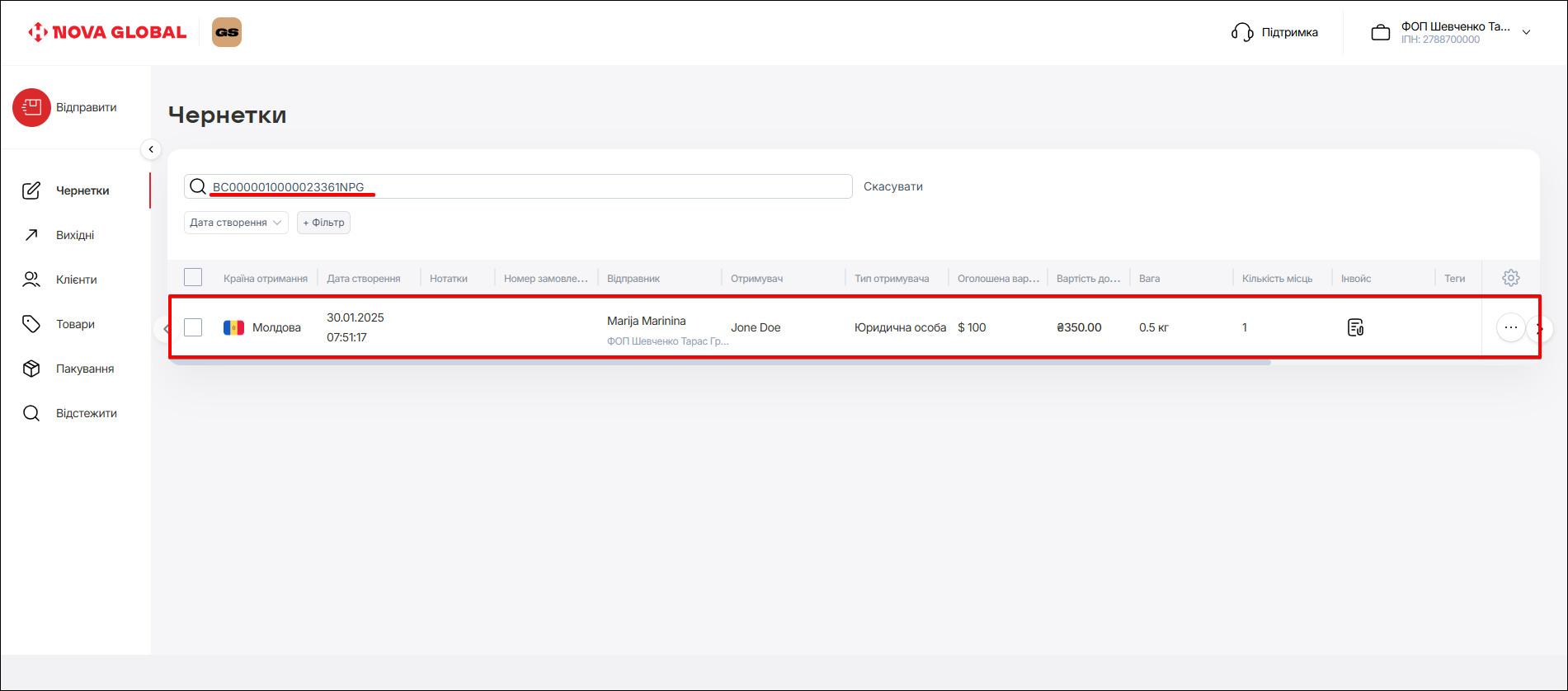Click Скасувати to cancel the search

pyautogui.click(x=892, y=186)
